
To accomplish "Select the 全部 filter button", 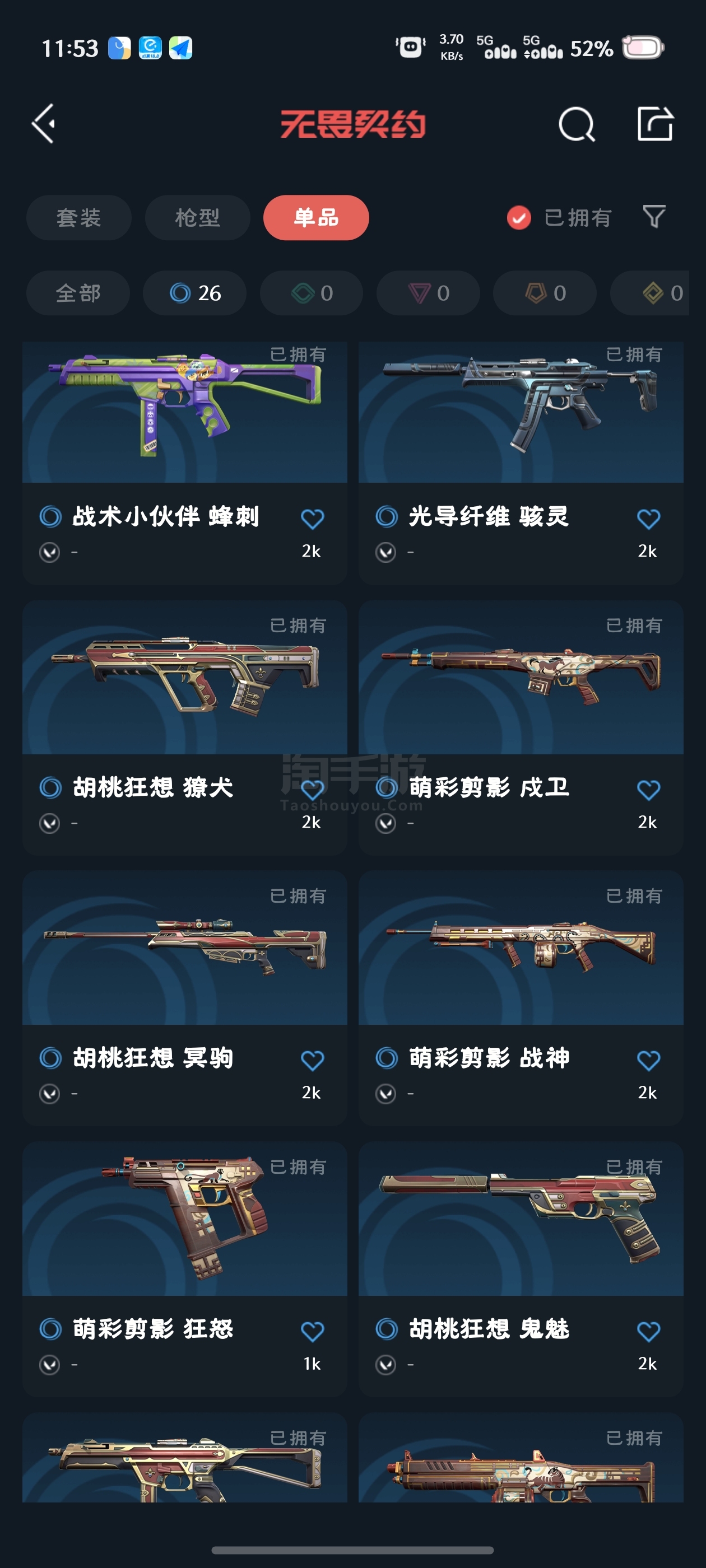I will (x=78, y=293).
